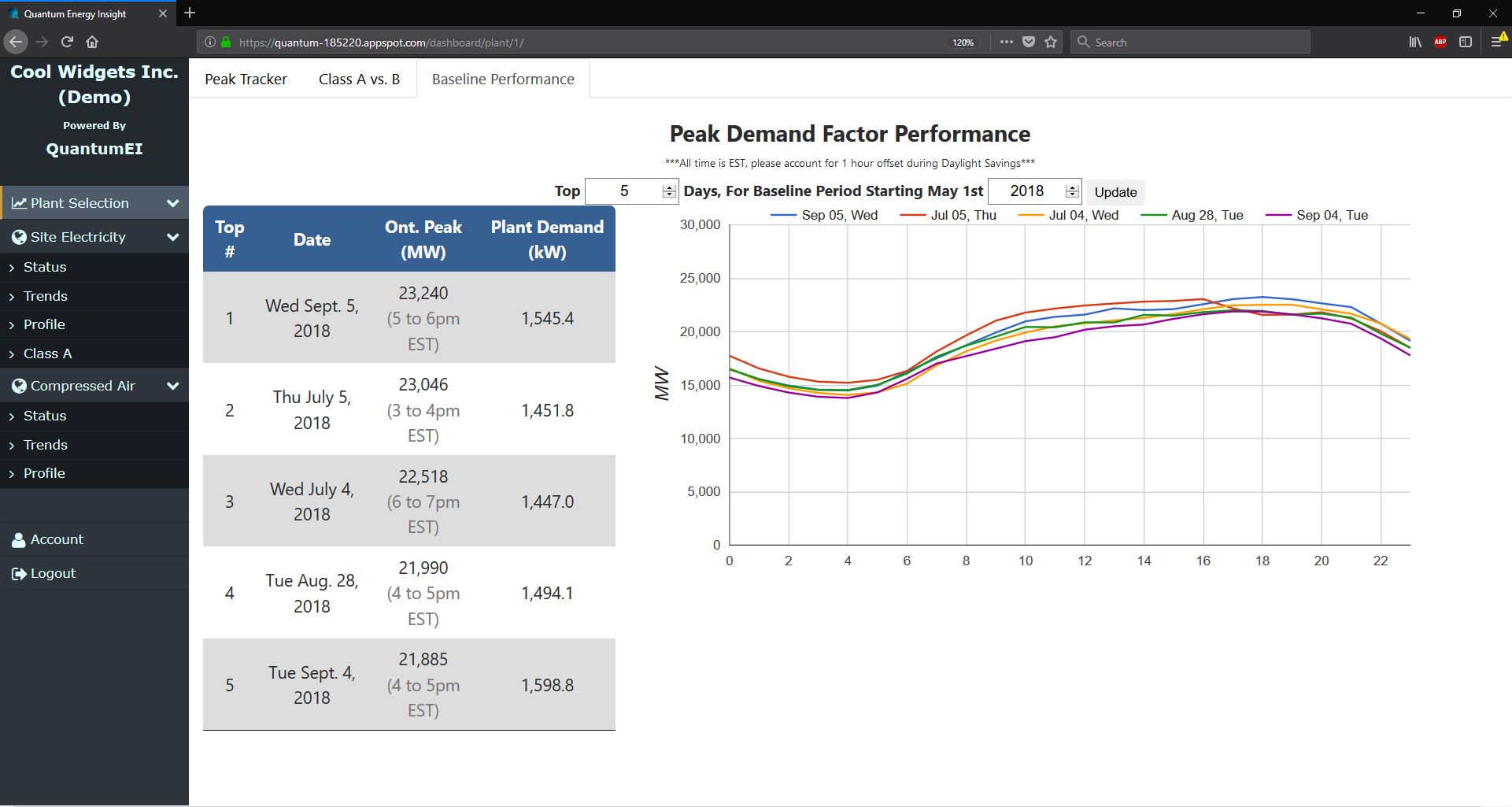Open the Library icon in toolbar
Viewport: 1512px width, 807px height.
1415,43
